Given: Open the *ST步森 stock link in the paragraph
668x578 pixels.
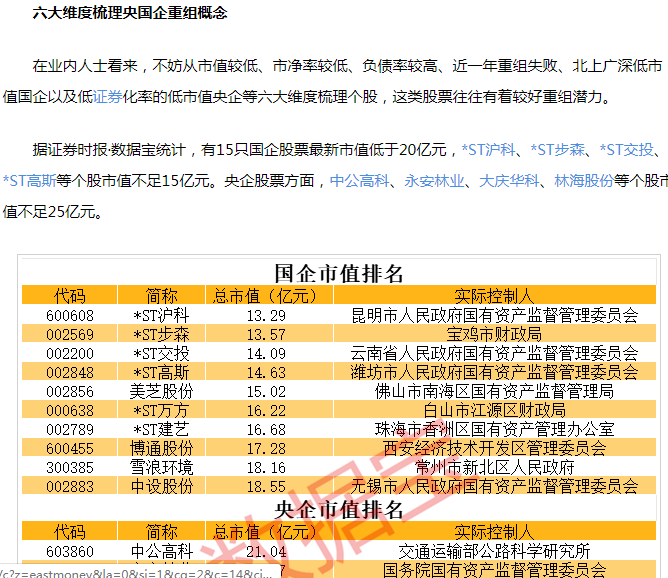Looking at the screenshot, I should pyautogui.click(x=558, y=150).
